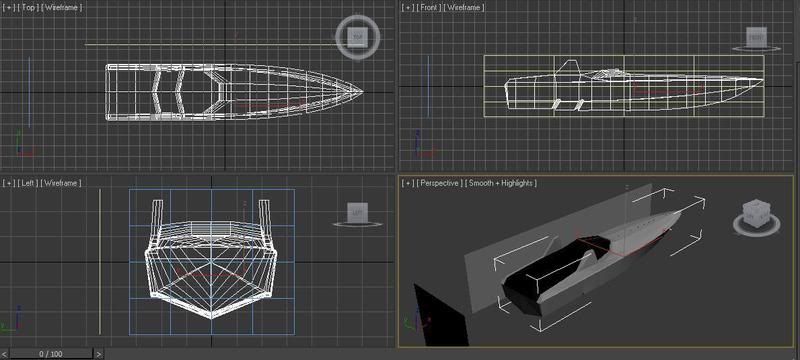Open the Perspective point-of-view label menu
This screenshot has height=360, width=800.
440,183
